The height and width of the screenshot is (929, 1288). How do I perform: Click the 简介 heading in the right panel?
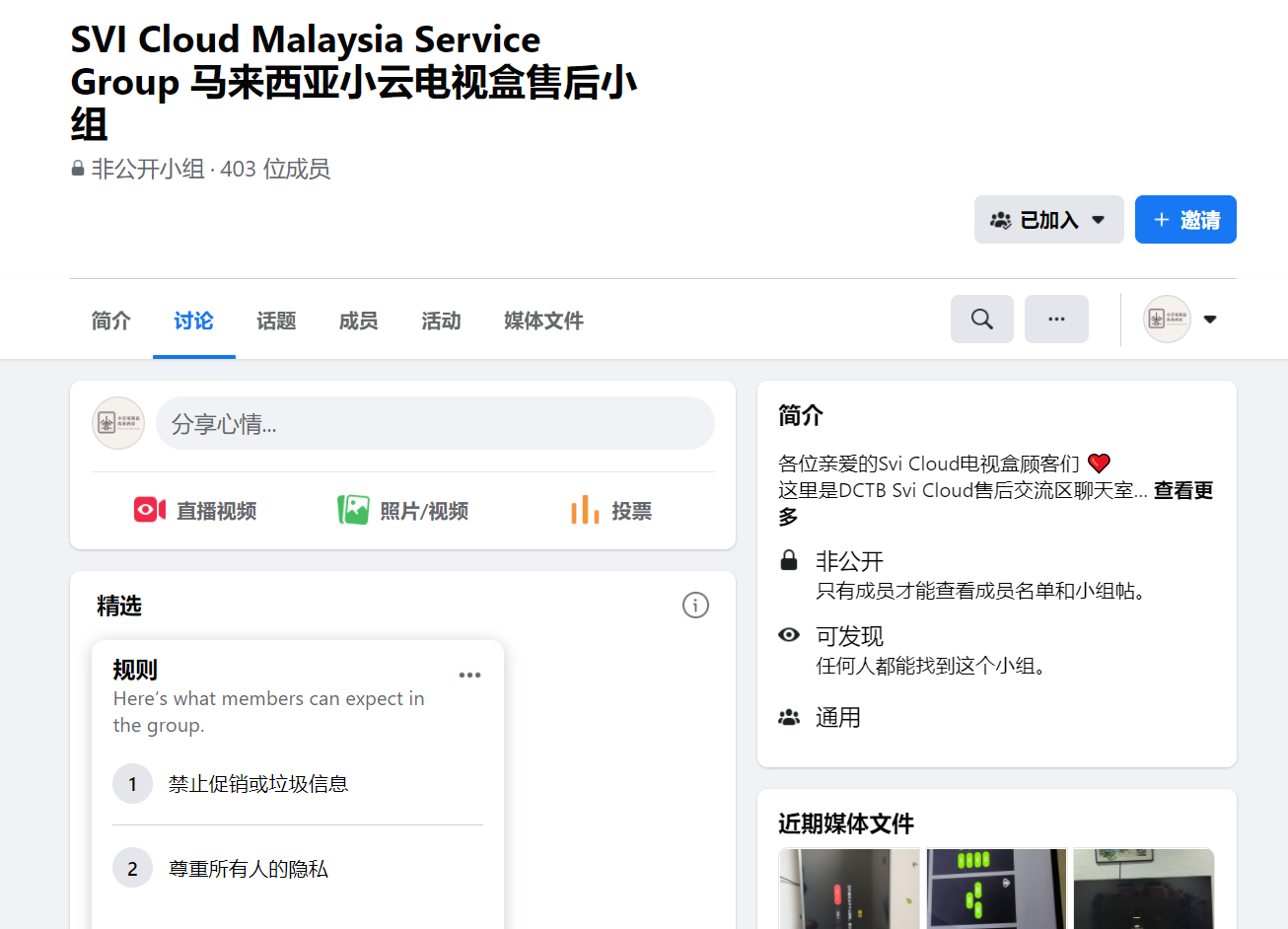[801, 415]
